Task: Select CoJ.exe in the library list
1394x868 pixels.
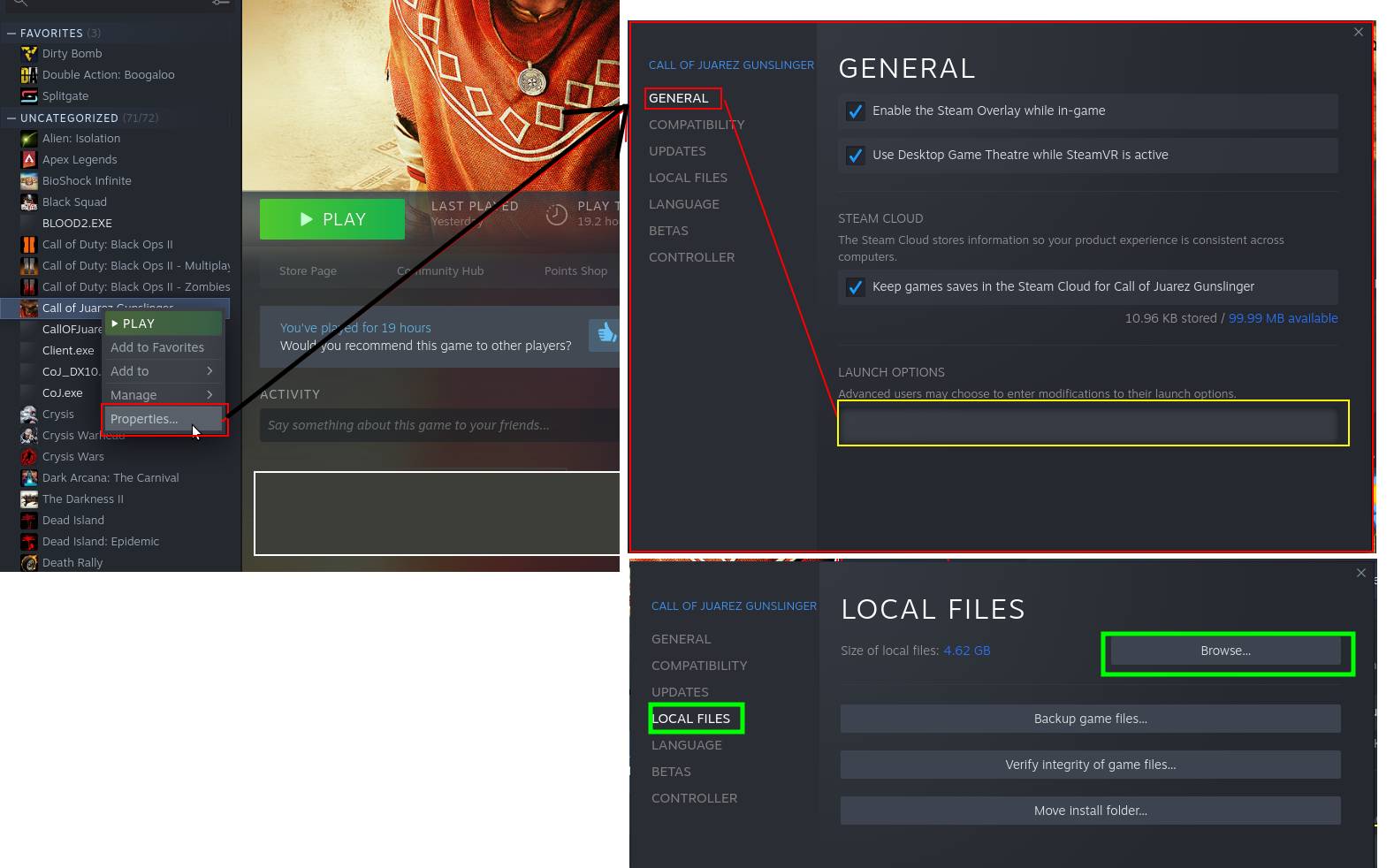Action: [62, 393]
